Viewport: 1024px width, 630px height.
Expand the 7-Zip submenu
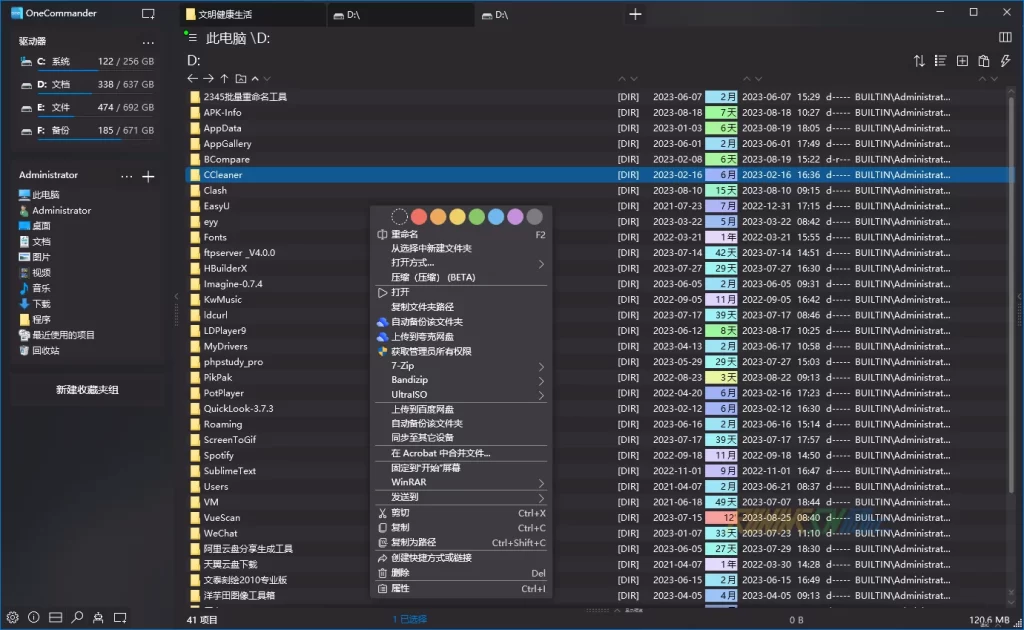tap(460, 367)
